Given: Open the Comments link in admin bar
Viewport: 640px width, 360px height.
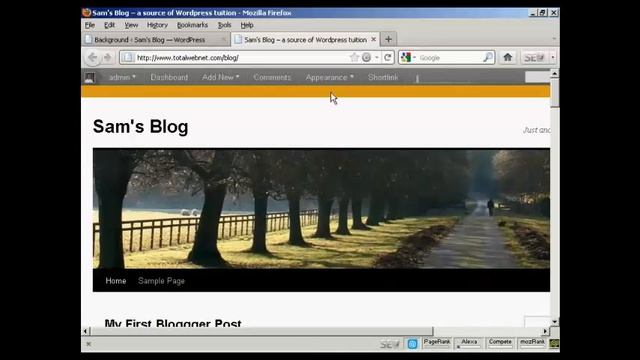Looking at the screenshot, I should tap(272, 77).
